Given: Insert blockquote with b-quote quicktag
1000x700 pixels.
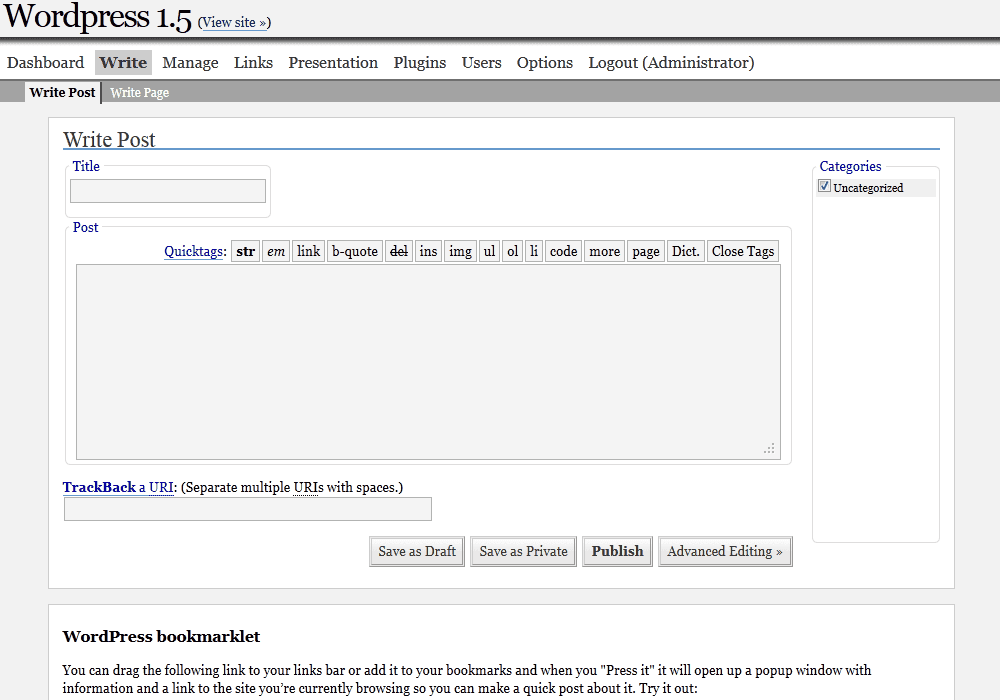Looking at the screenshot, I should pos(355,251).
